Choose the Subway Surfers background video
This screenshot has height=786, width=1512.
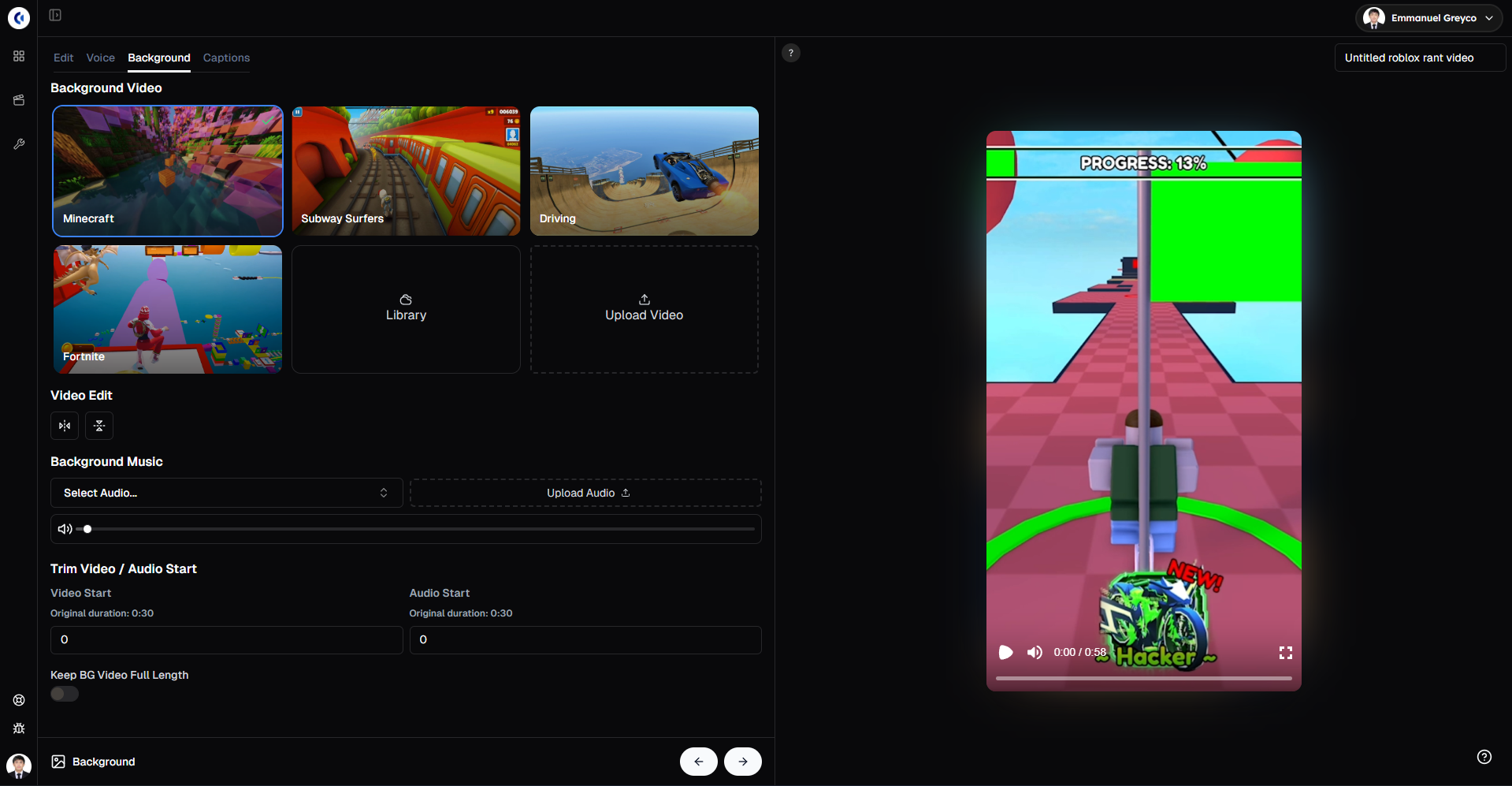click(x=406, y=171)
